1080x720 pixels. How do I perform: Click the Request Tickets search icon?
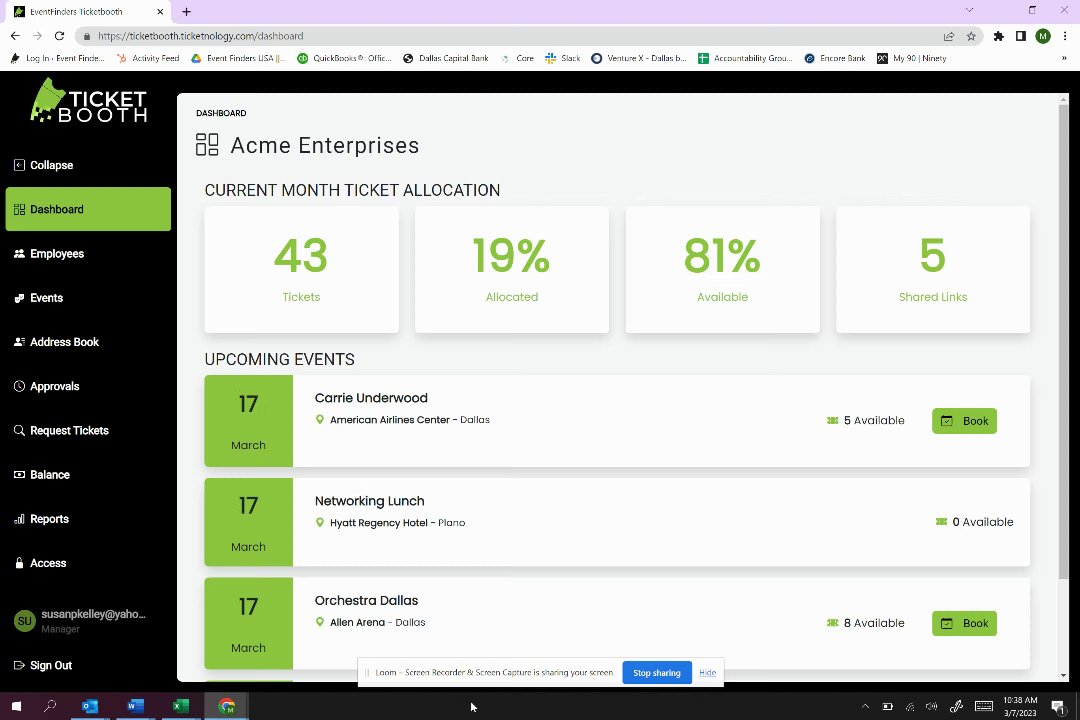pos(19,431)
